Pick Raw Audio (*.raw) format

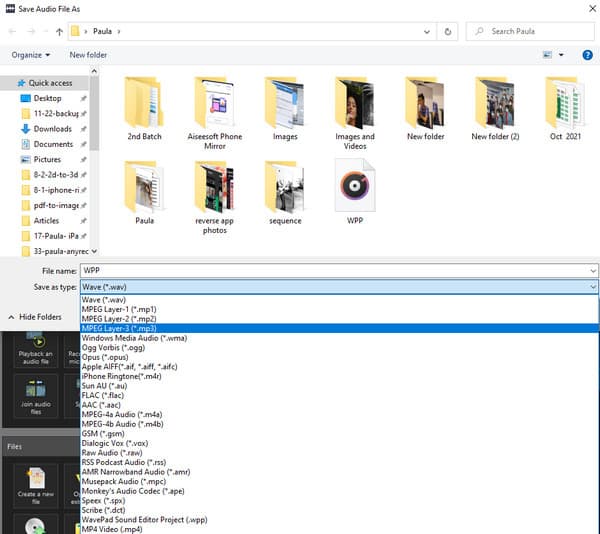(x=339, y=453)
